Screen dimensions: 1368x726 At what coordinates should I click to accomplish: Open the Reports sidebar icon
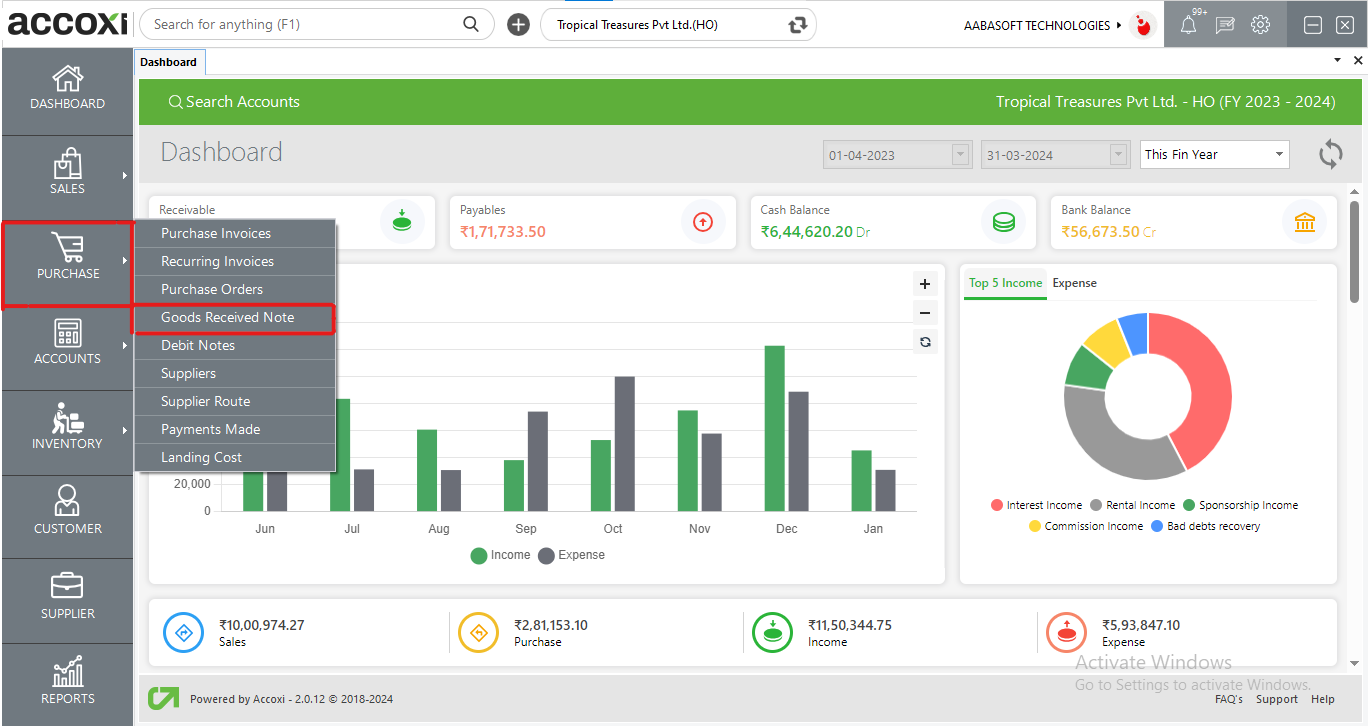tap(67, 682)
